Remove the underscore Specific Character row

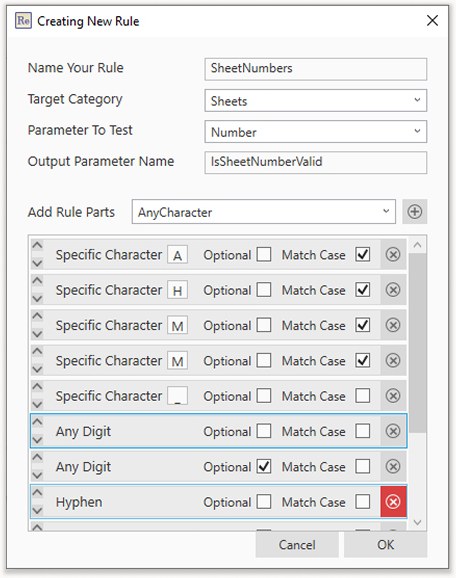tap(393, 396)
